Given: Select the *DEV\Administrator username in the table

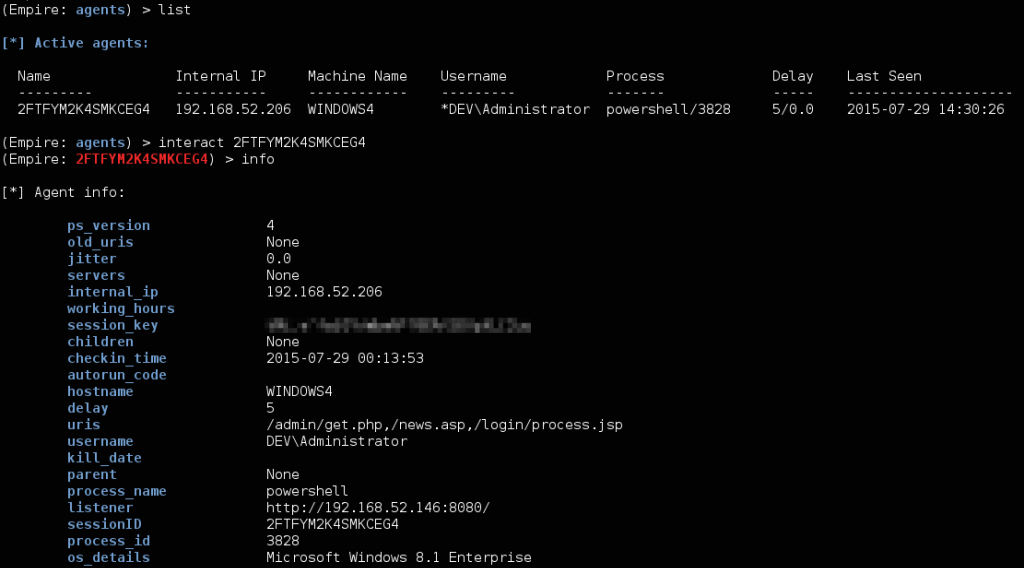Looking at the screenshot, I should [x=515, y=109].
